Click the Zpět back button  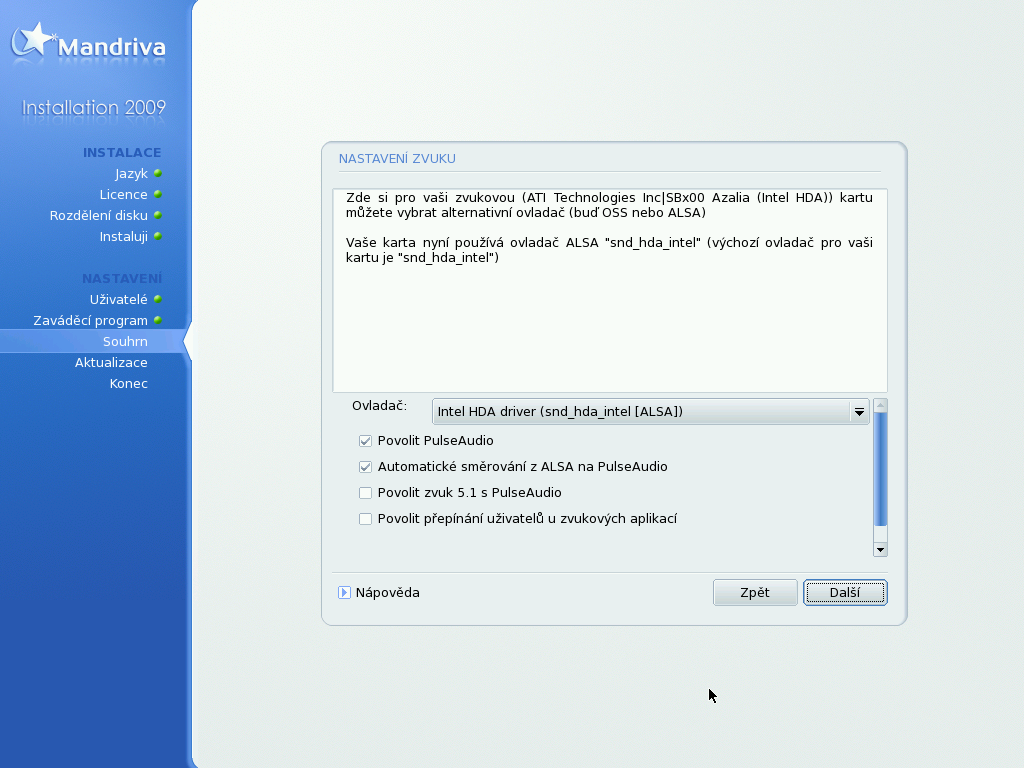755,592
